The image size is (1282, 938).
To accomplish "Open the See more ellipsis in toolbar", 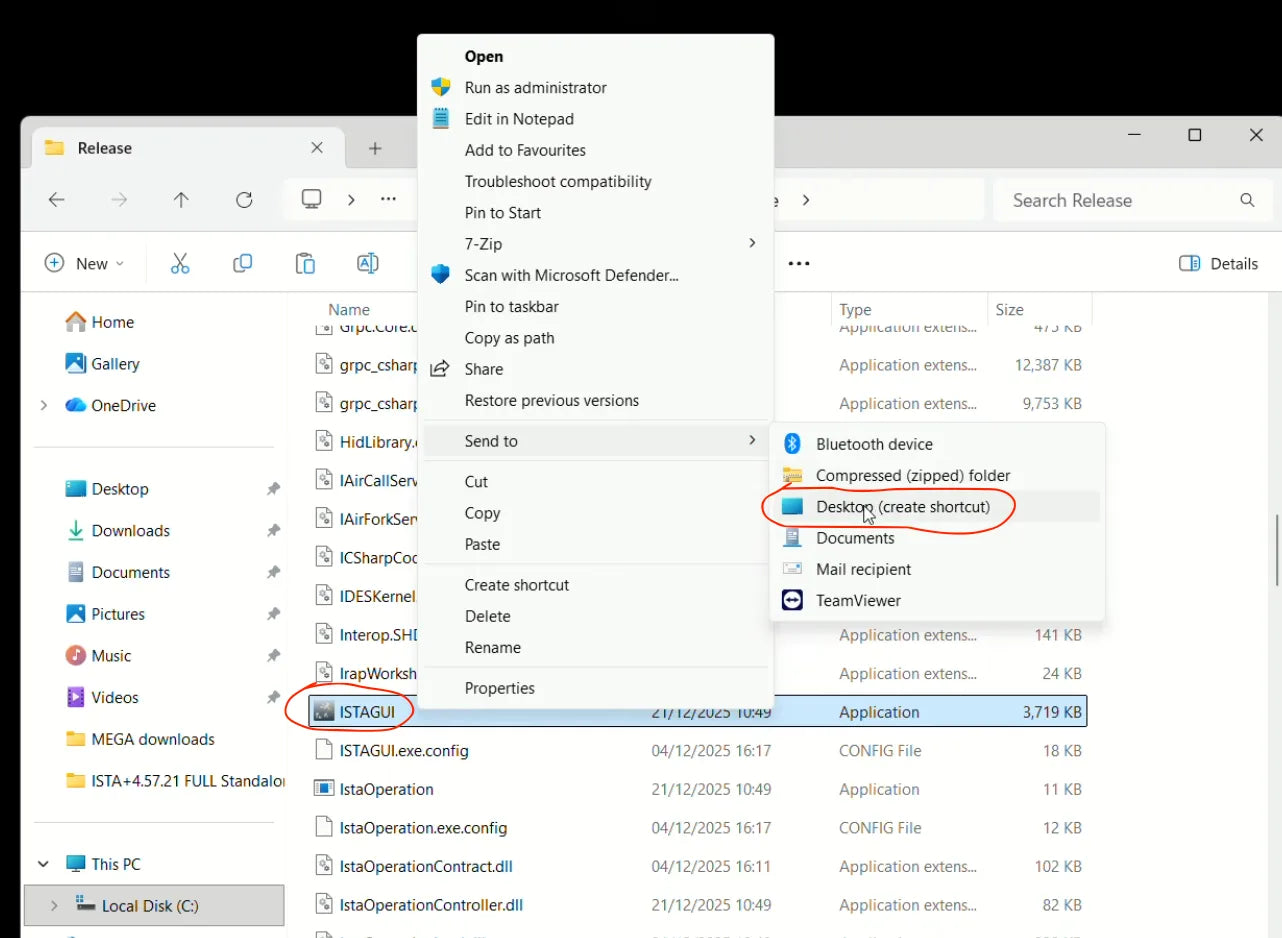I will point(798,263).
